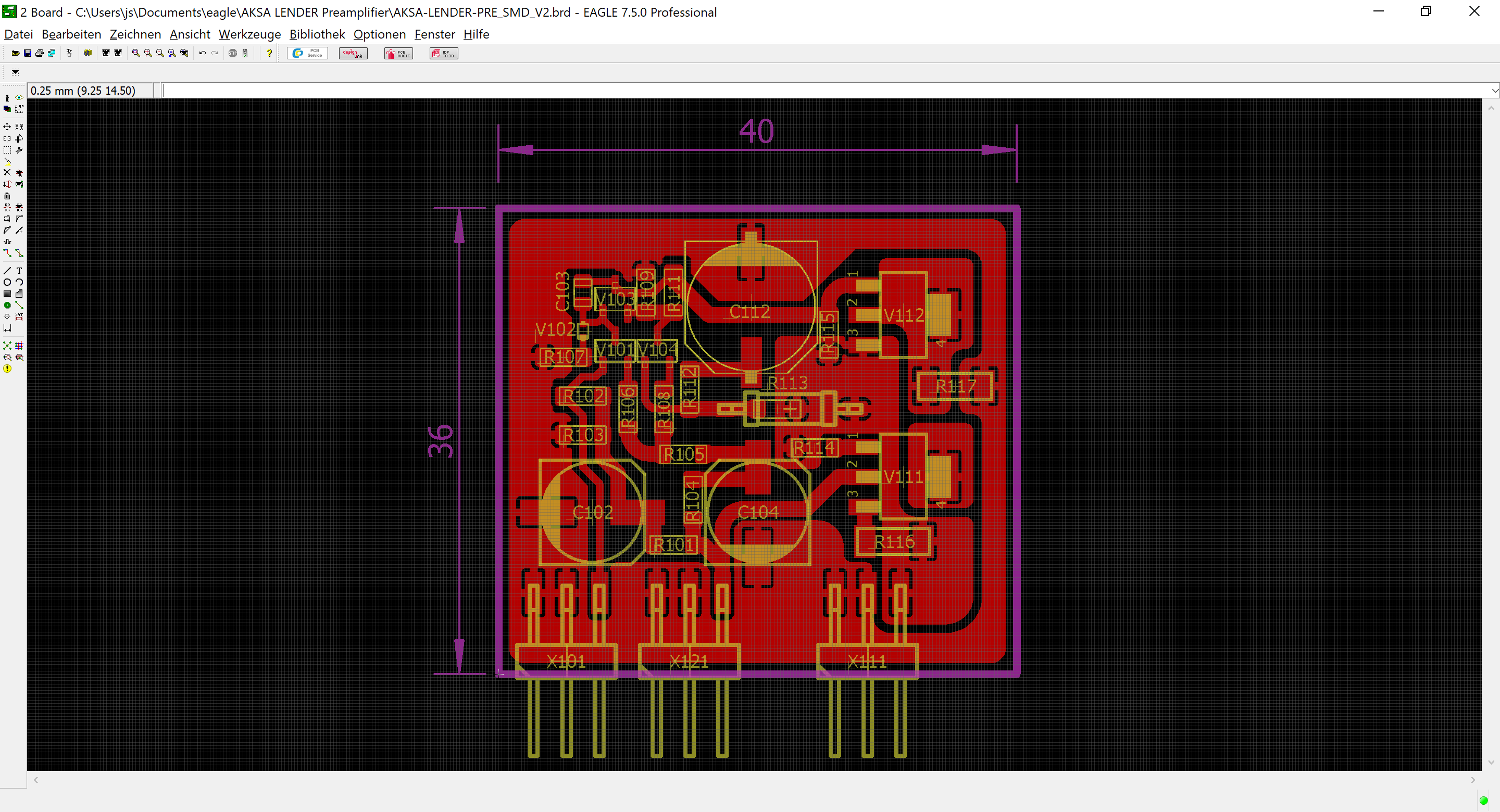Select the Ripup tool

[x=19, y=253]
